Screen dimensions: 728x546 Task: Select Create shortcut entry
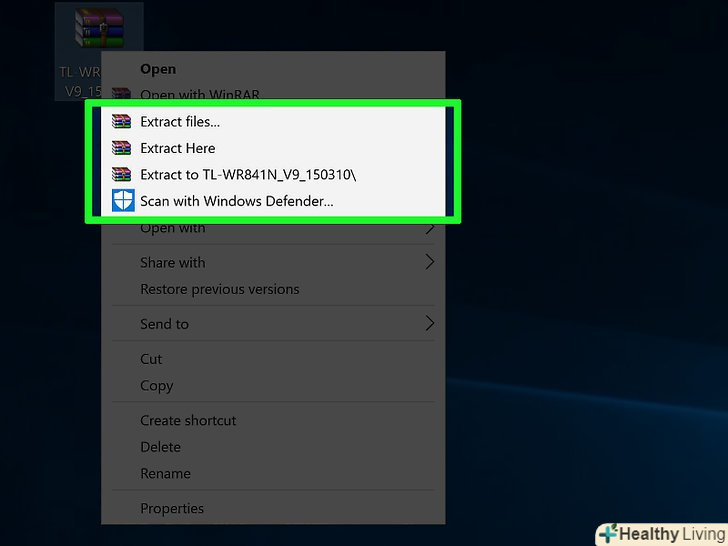point(273,420)
